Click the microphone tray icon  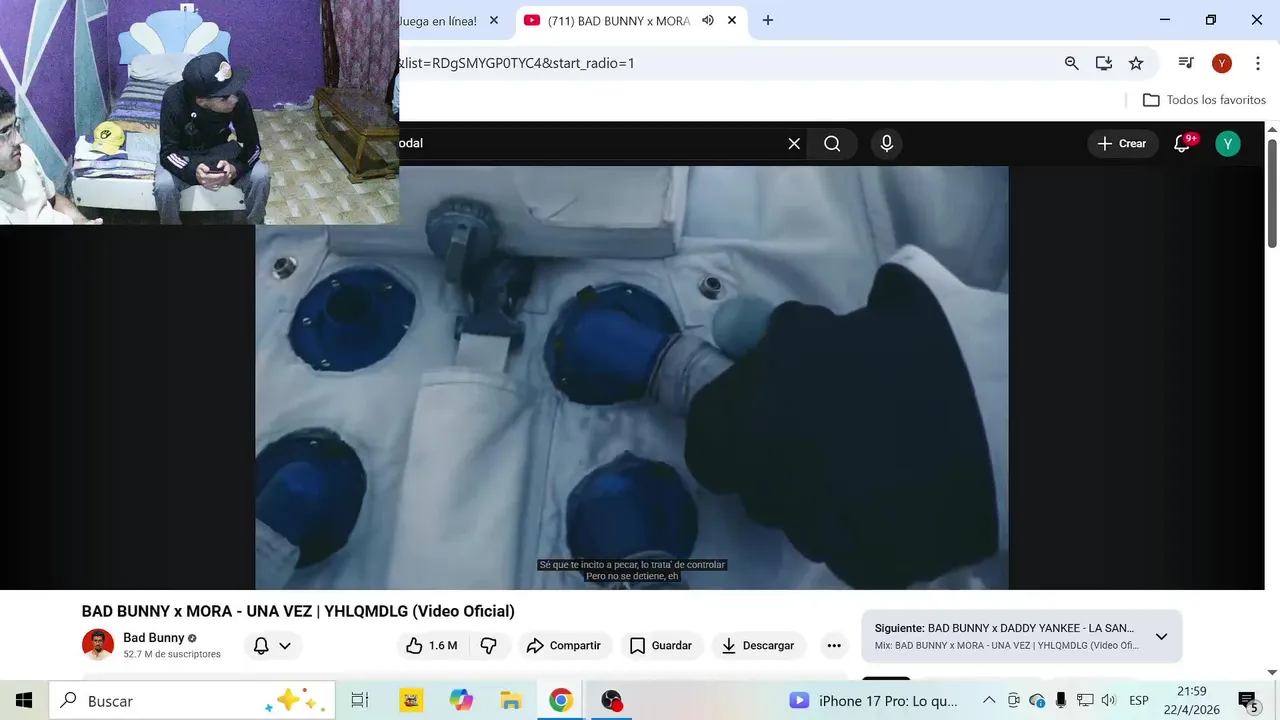point(1061,700)
